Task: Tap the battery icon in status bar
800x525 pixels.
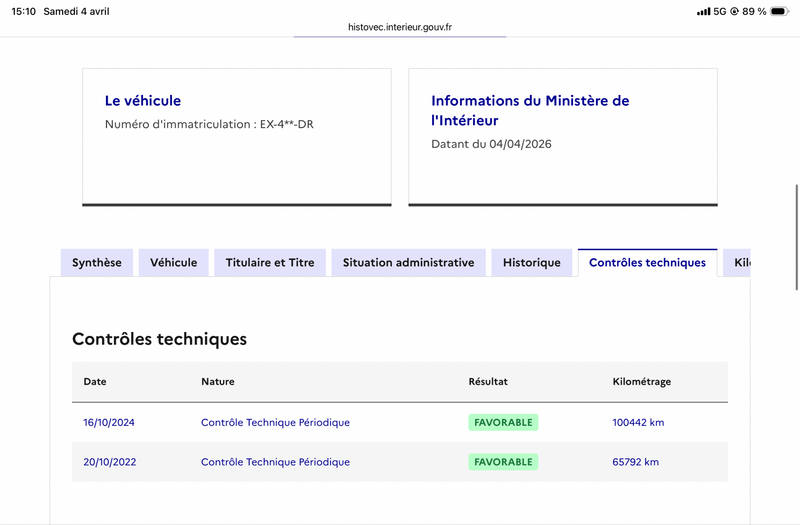Action: pos(785,11)
